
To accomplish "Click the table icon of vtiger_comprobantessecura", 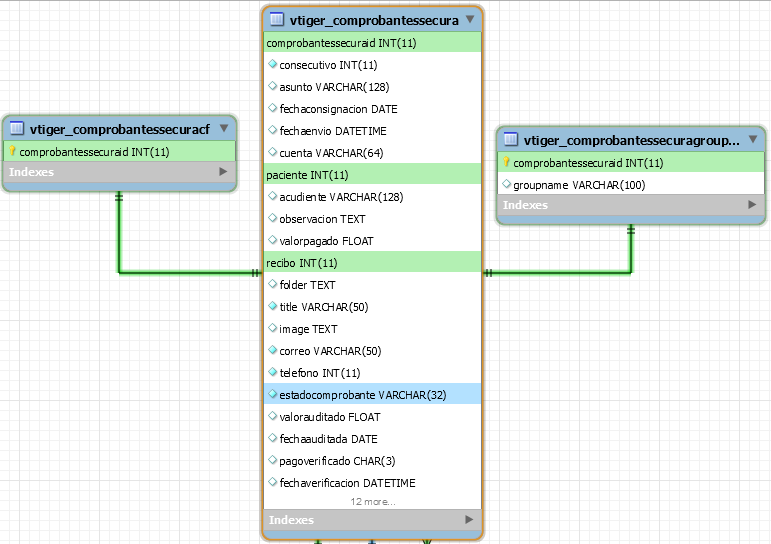I will (x=277, y=19).
